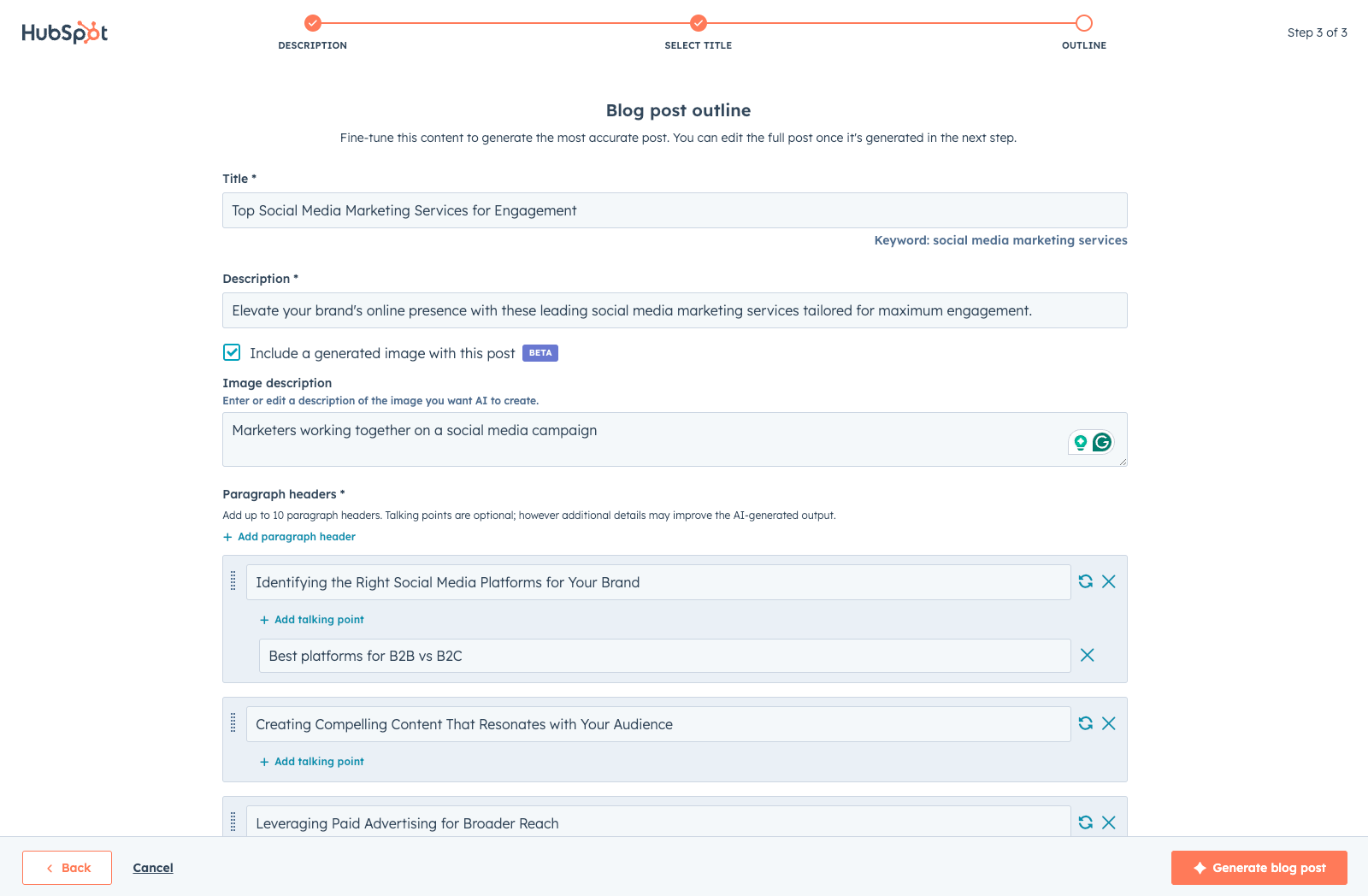
Task: Click the Outline step circle
Action: pos(1084,23)
